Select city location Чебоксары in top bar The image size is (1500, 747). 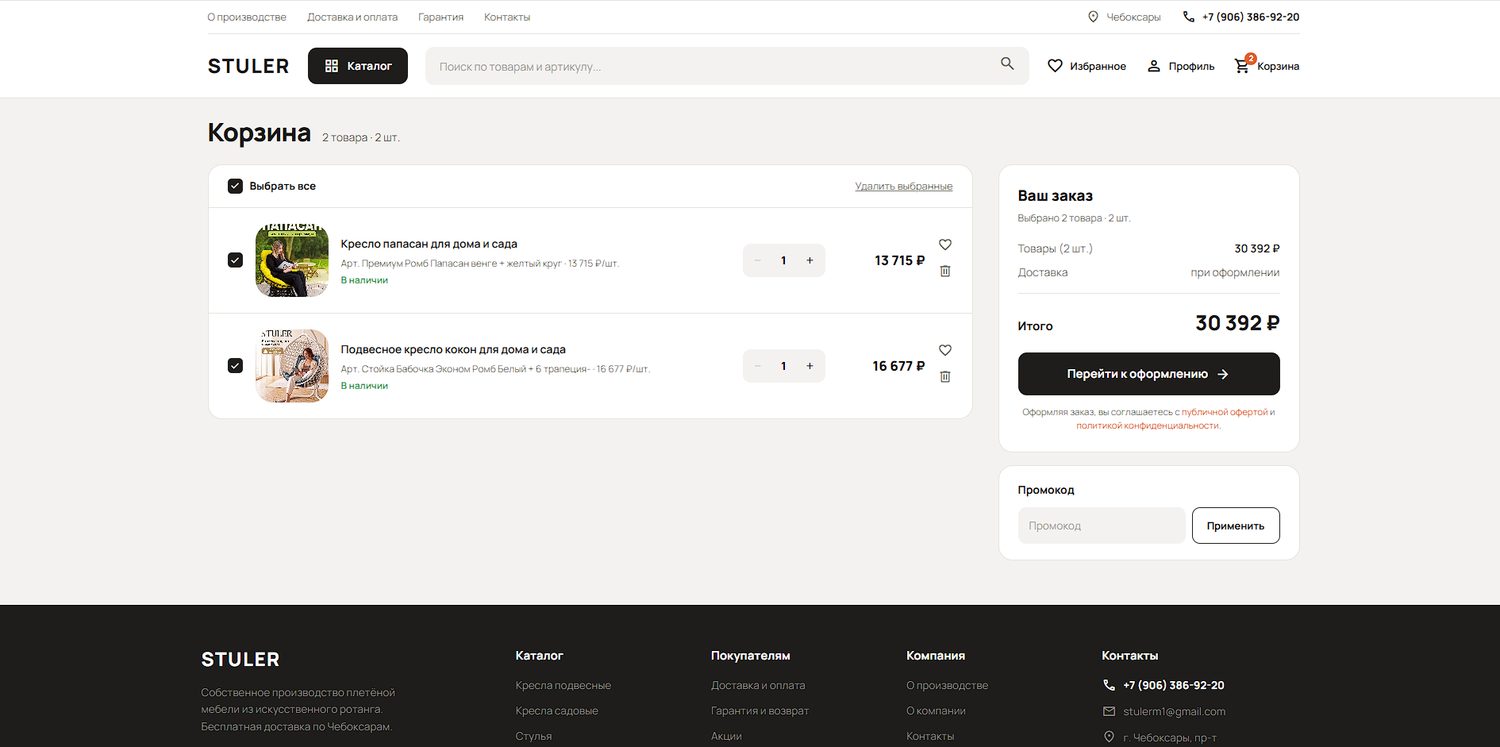click(x=1124, y=17)
